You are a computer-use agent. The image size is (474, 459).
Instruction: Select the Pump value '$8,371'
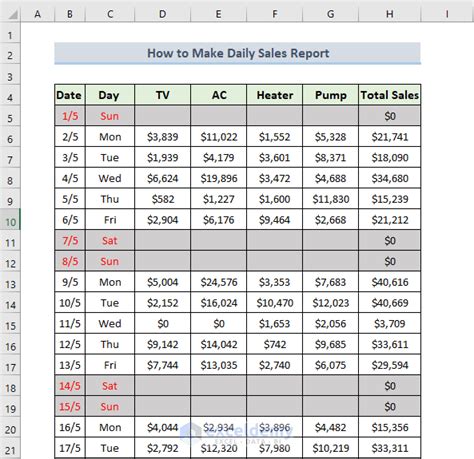point(331,157)
